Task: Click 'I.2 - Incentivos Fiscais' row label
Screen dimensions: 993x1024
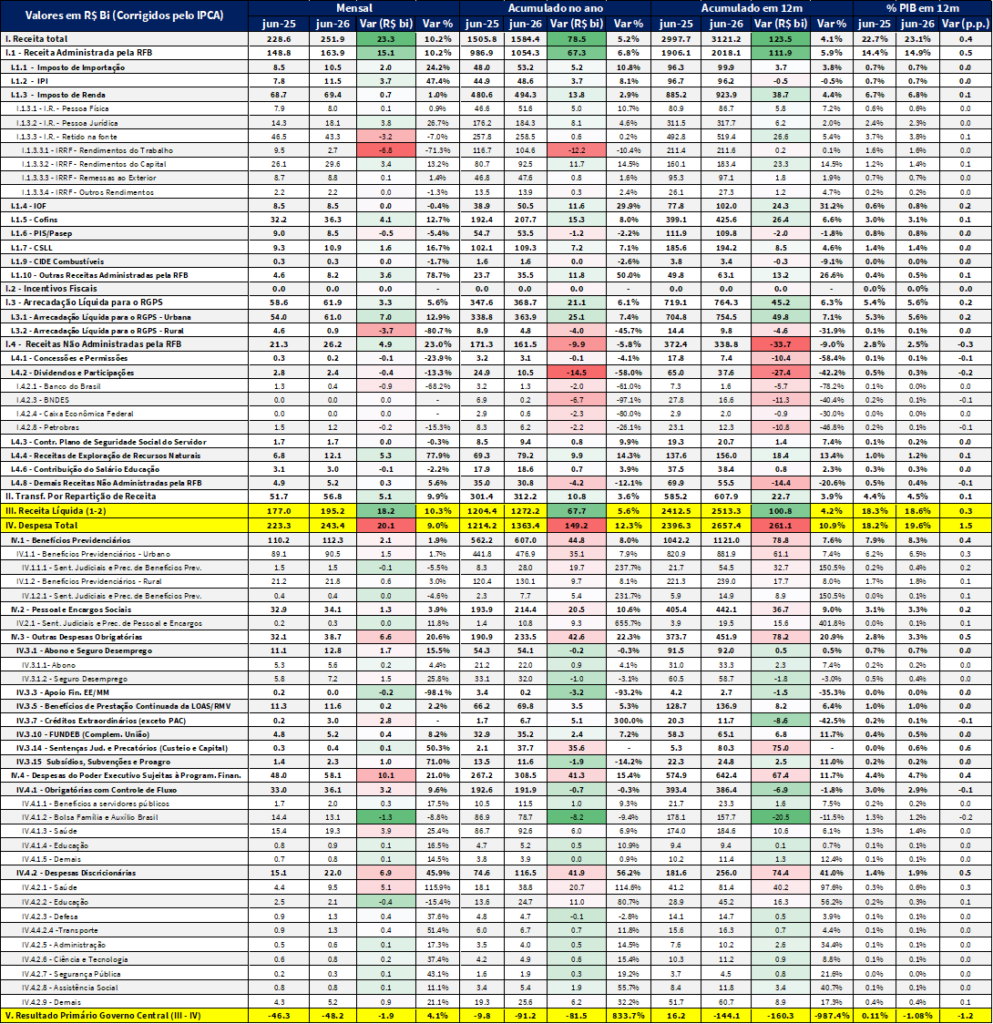Action: [51, 289]
